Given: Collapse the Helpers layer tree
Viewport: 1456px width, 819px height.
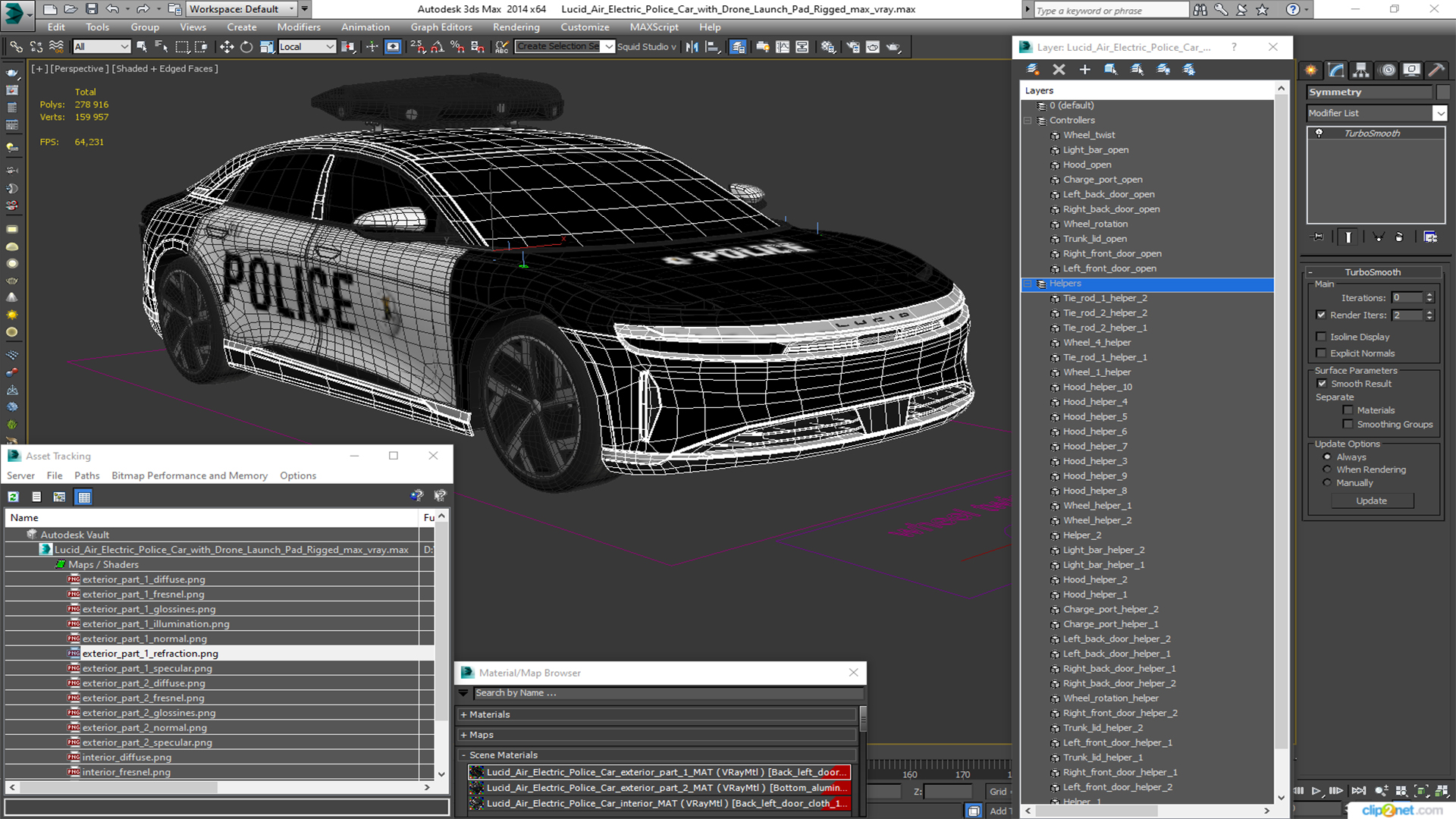Looking at the screenshot, I should point(1028,284).
